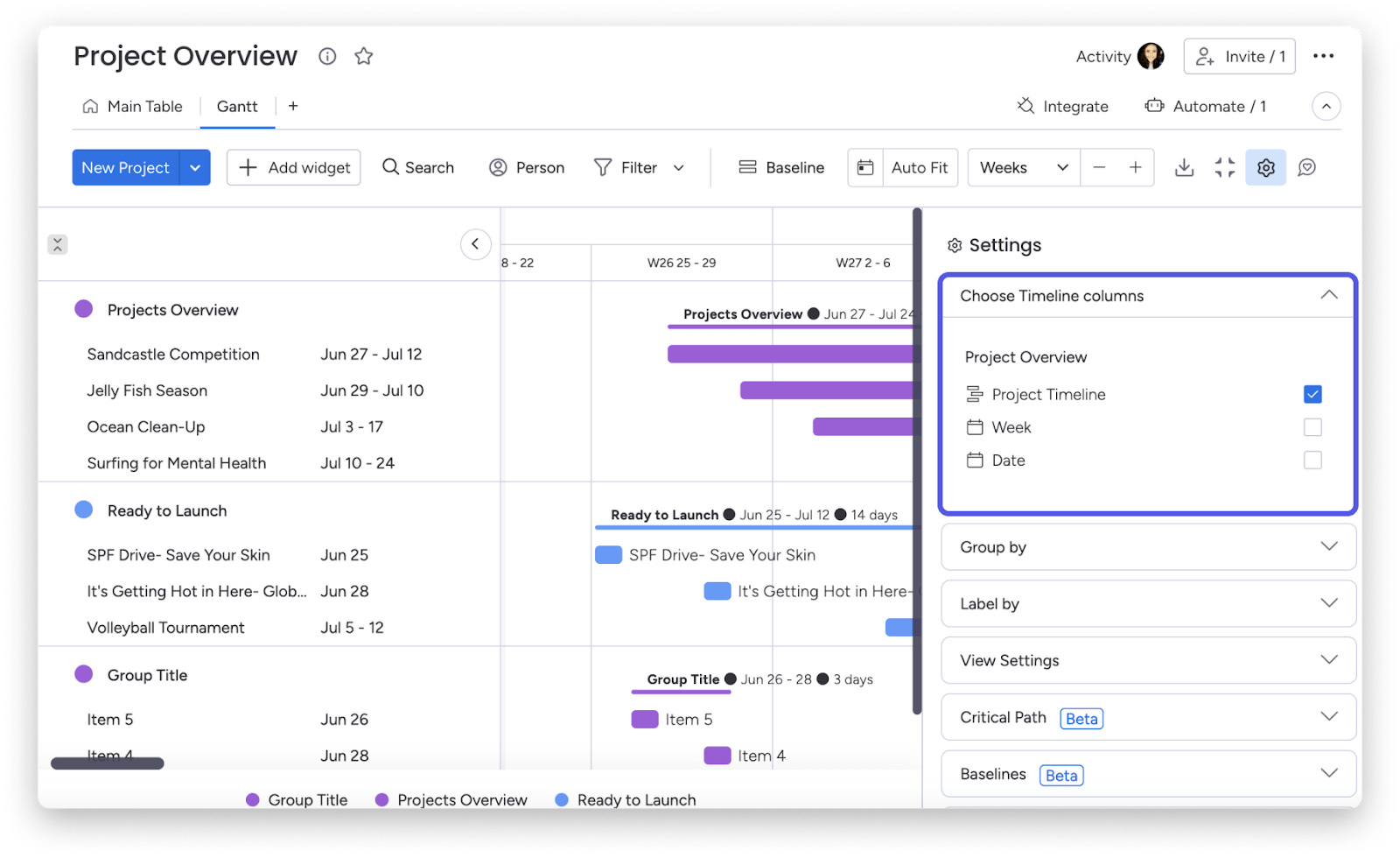This screenshot has height=858, width=1400.
Task: Click the Invite / 1 button
Action: [1239, 56]
